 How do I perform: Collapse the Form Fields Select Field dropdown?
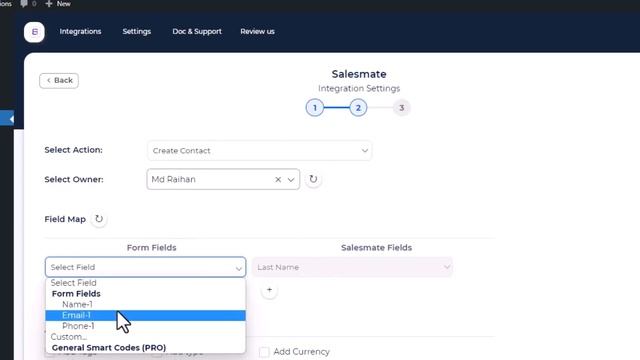point(145,267)
